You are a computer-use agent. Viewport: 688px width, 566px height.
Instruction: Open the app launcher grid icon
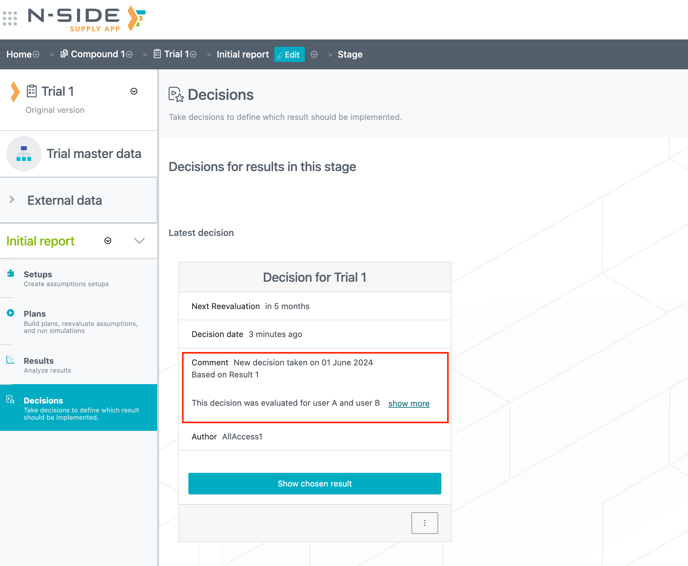10,18
